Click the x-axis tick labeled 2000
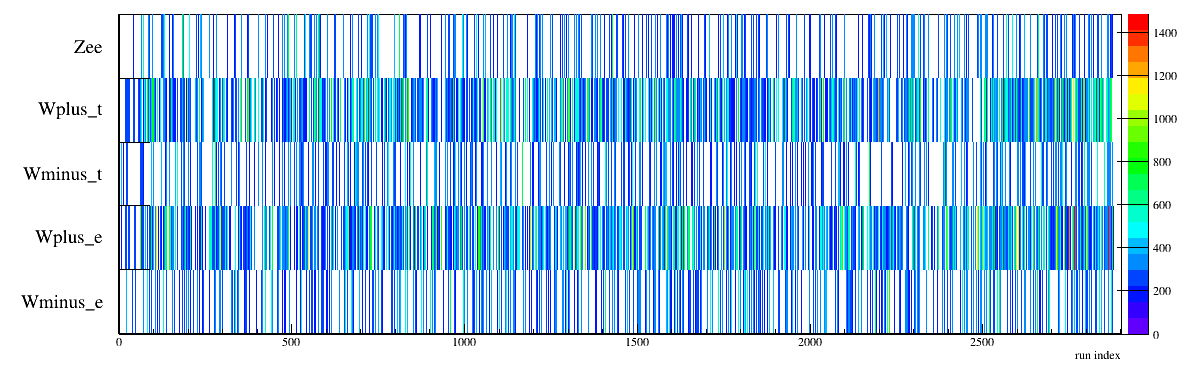 coord(809,343)
